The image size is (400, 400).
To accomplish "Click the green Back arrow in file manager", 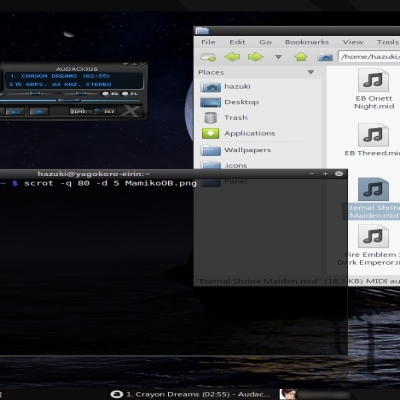I will coord(232,57).
